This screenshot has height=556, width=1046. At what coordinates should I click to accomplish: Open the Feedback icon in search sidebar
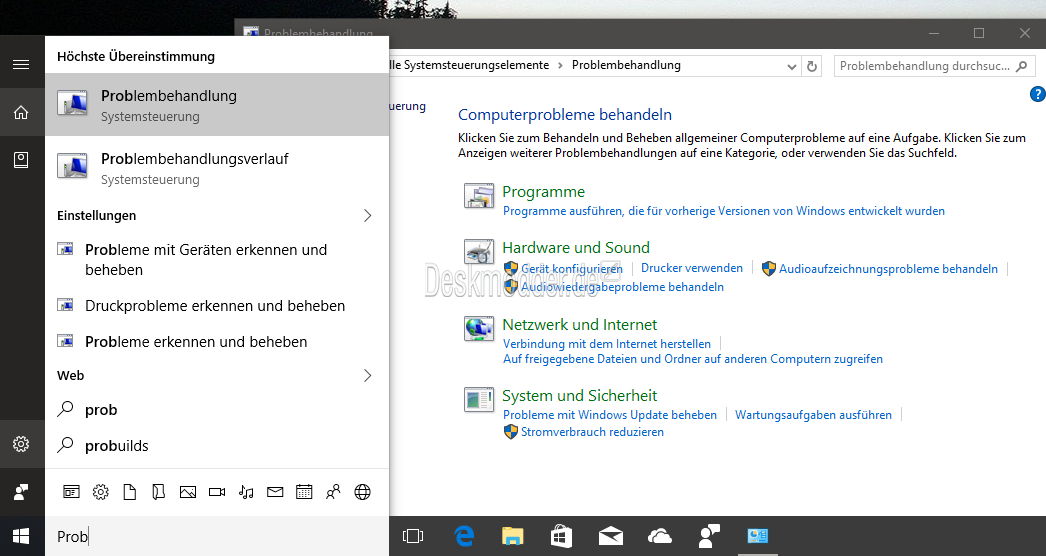(21, 492)
